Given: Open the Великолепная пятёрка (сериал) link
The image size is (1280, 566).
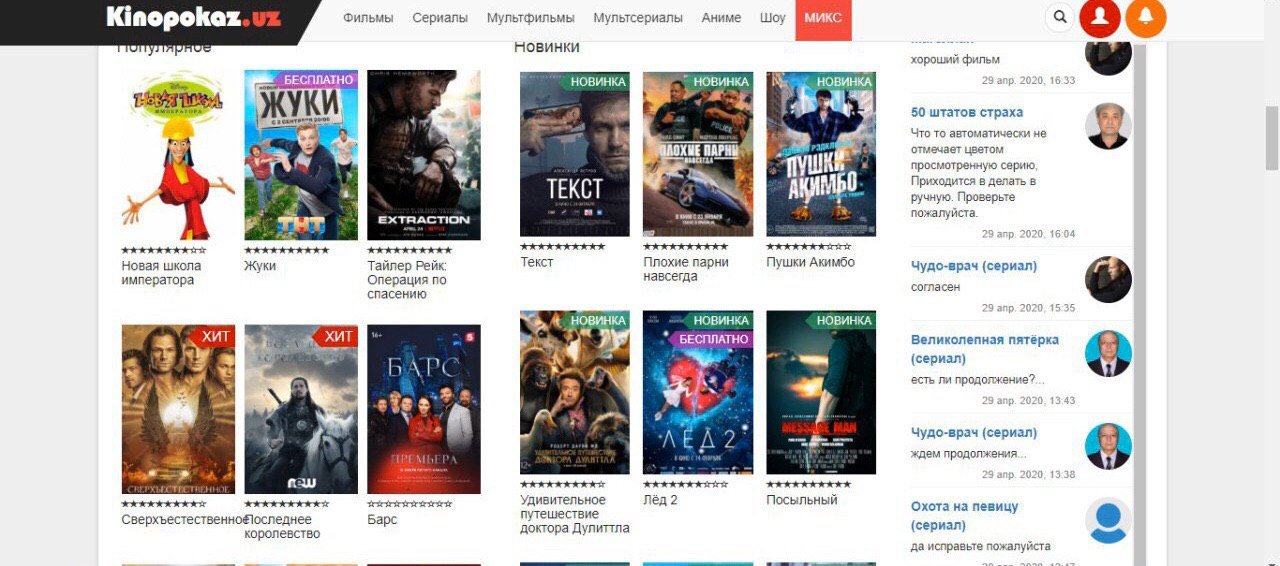Looking at the screenshot, I should tap(984, 349).
